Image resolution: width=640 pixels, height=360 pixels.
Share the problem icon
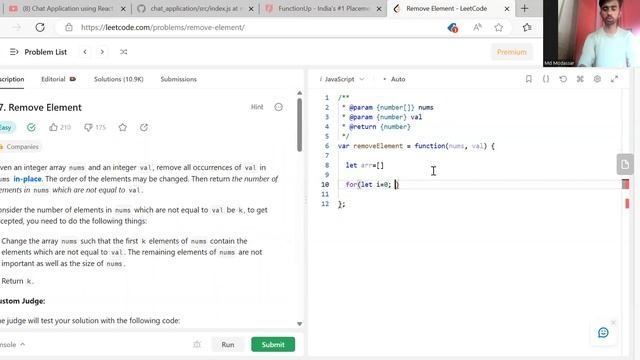point(144,127)
